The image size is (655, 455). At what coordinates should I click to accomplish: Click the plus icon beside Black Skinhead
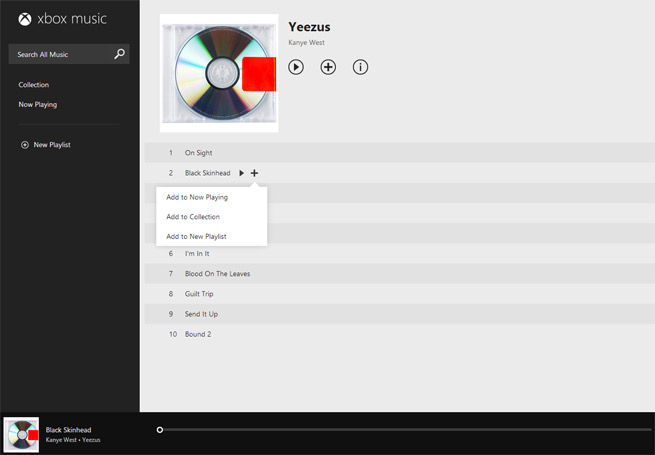254,173
